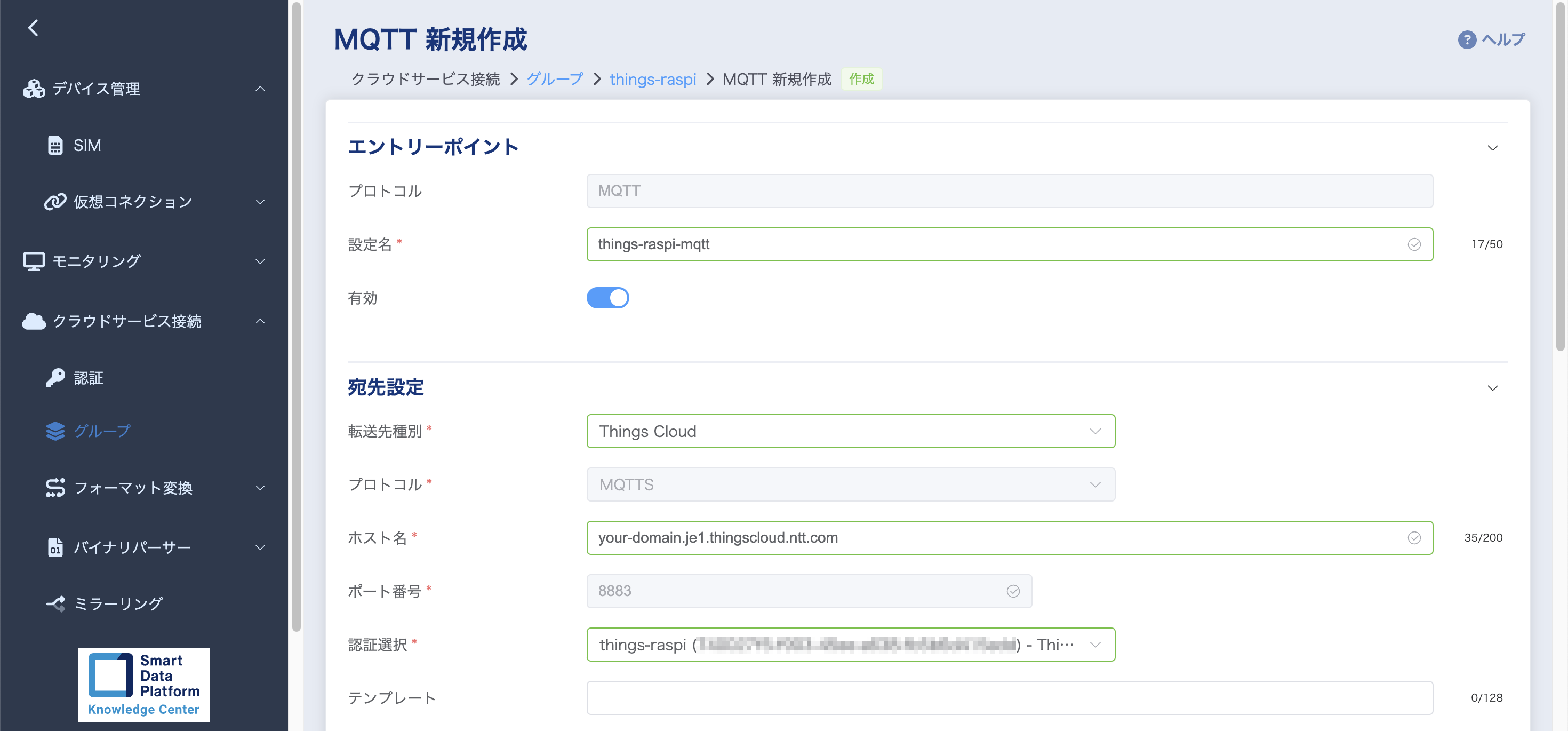Image resolution: width=1568 pixels, height=731 pixels.
Task: Click the 35/200 character counter
Action: tap(1483, 538)
